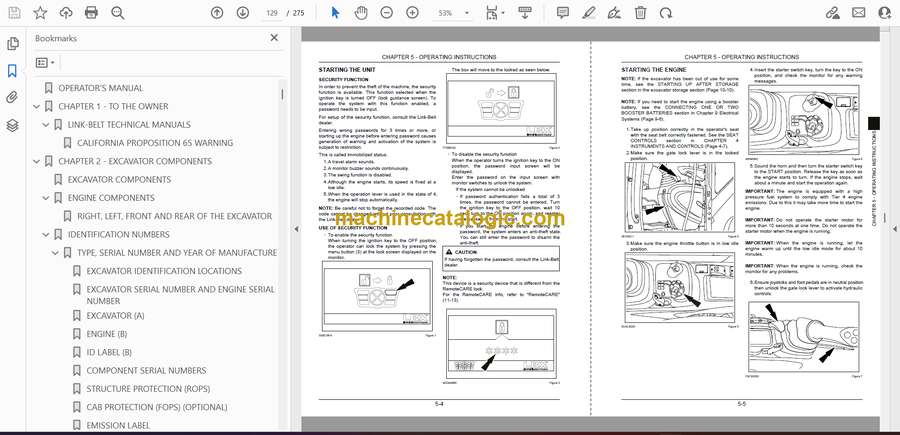The width and height of the screenshot is (900, 435).
Task: Collapse CHAPTER 2 - EXCAVATOR COMPONENTS
Action: pos(37,161)
